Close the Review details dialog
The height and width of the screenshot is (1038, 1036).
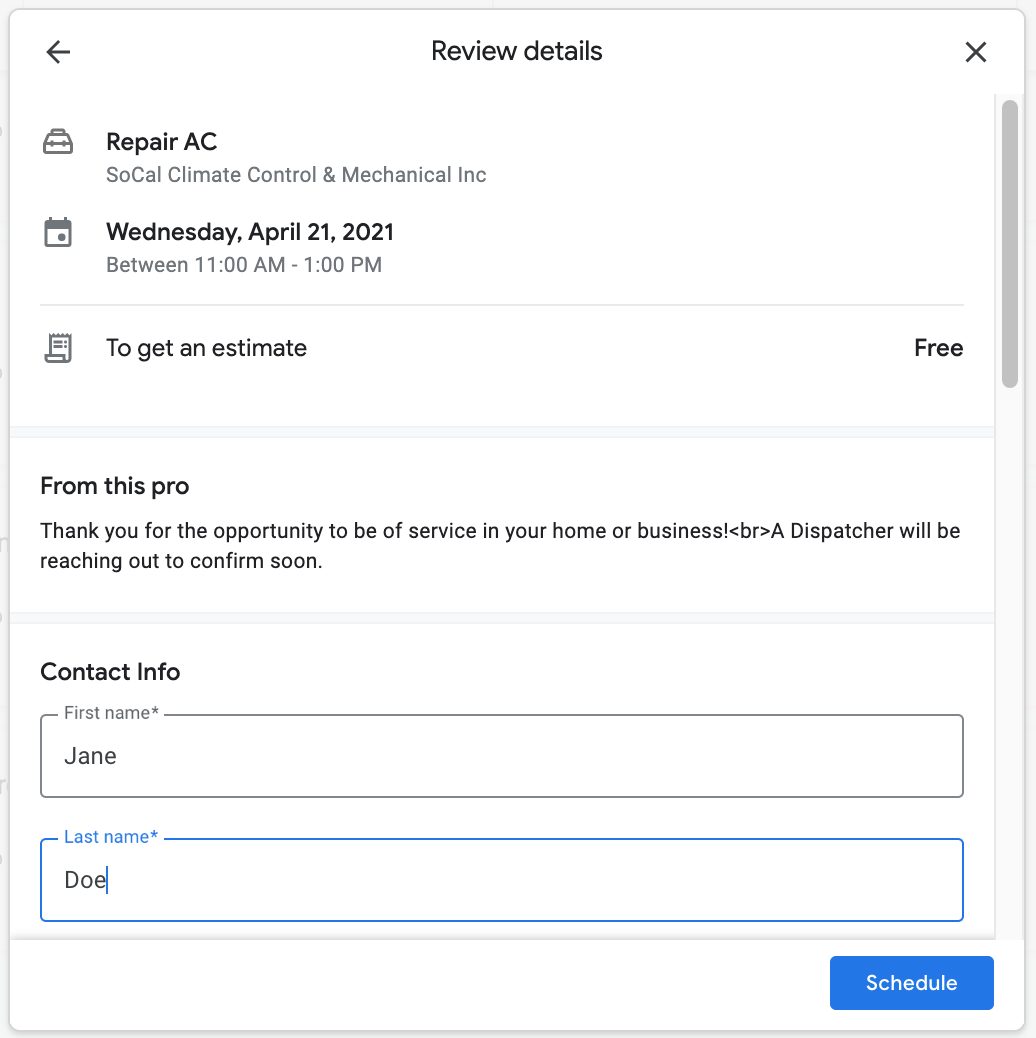(x=975, y=51)
